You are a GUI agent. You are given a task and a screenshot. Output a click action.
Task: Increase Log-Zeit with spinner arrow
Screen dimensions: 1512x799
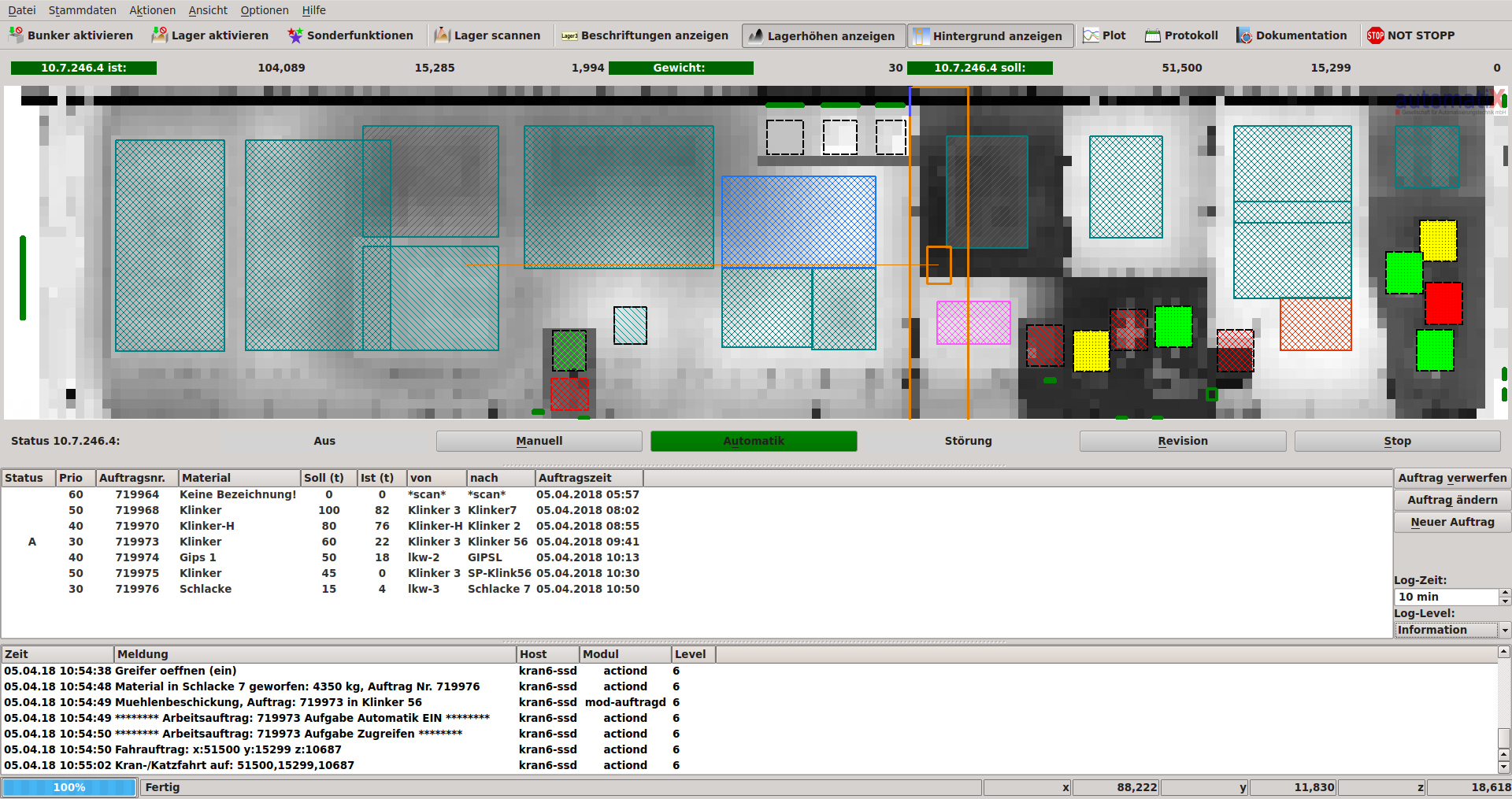[1505, 593]
